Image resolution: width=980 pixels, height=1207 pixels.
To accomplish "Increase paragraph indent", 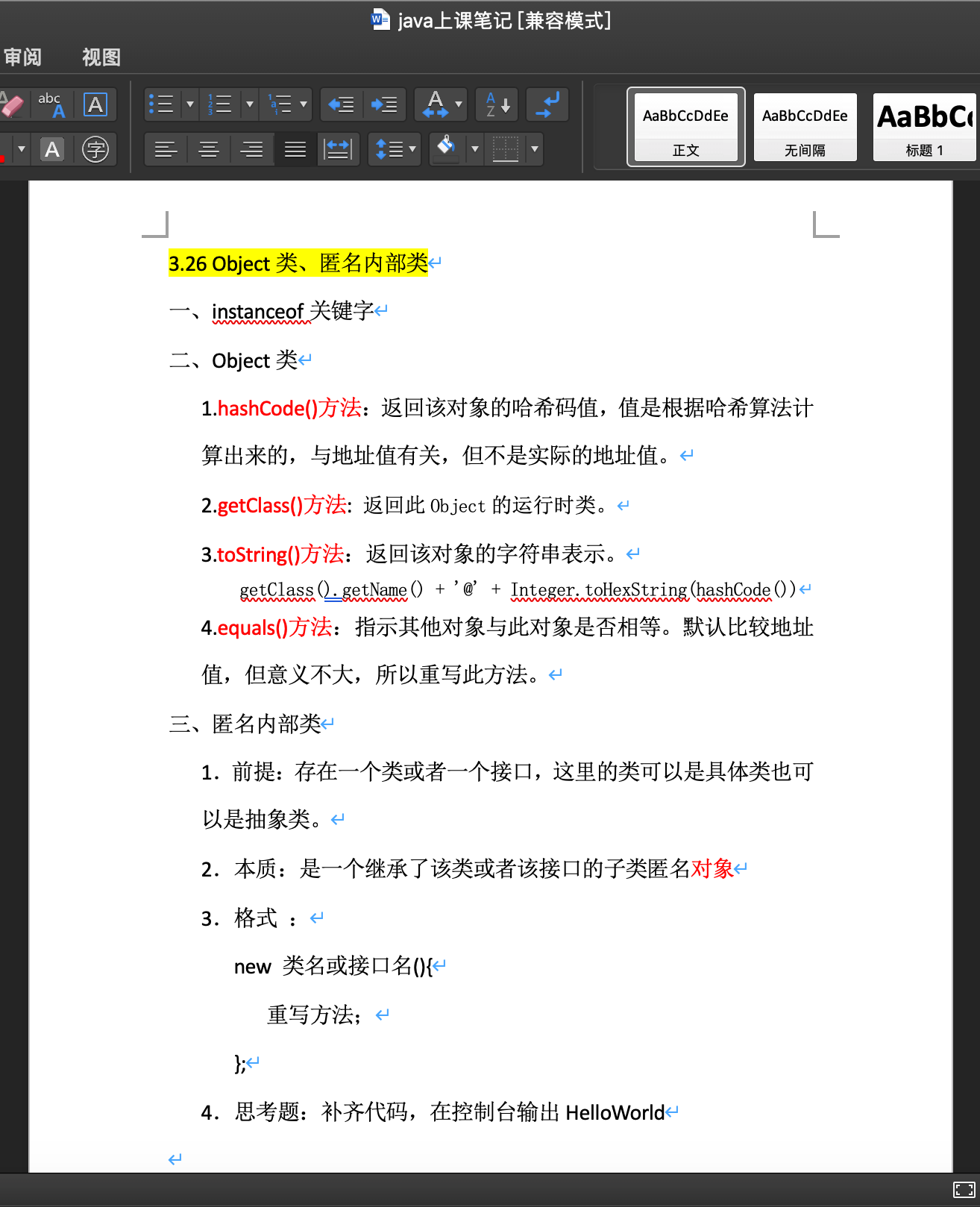I will [x=385, y=104].
